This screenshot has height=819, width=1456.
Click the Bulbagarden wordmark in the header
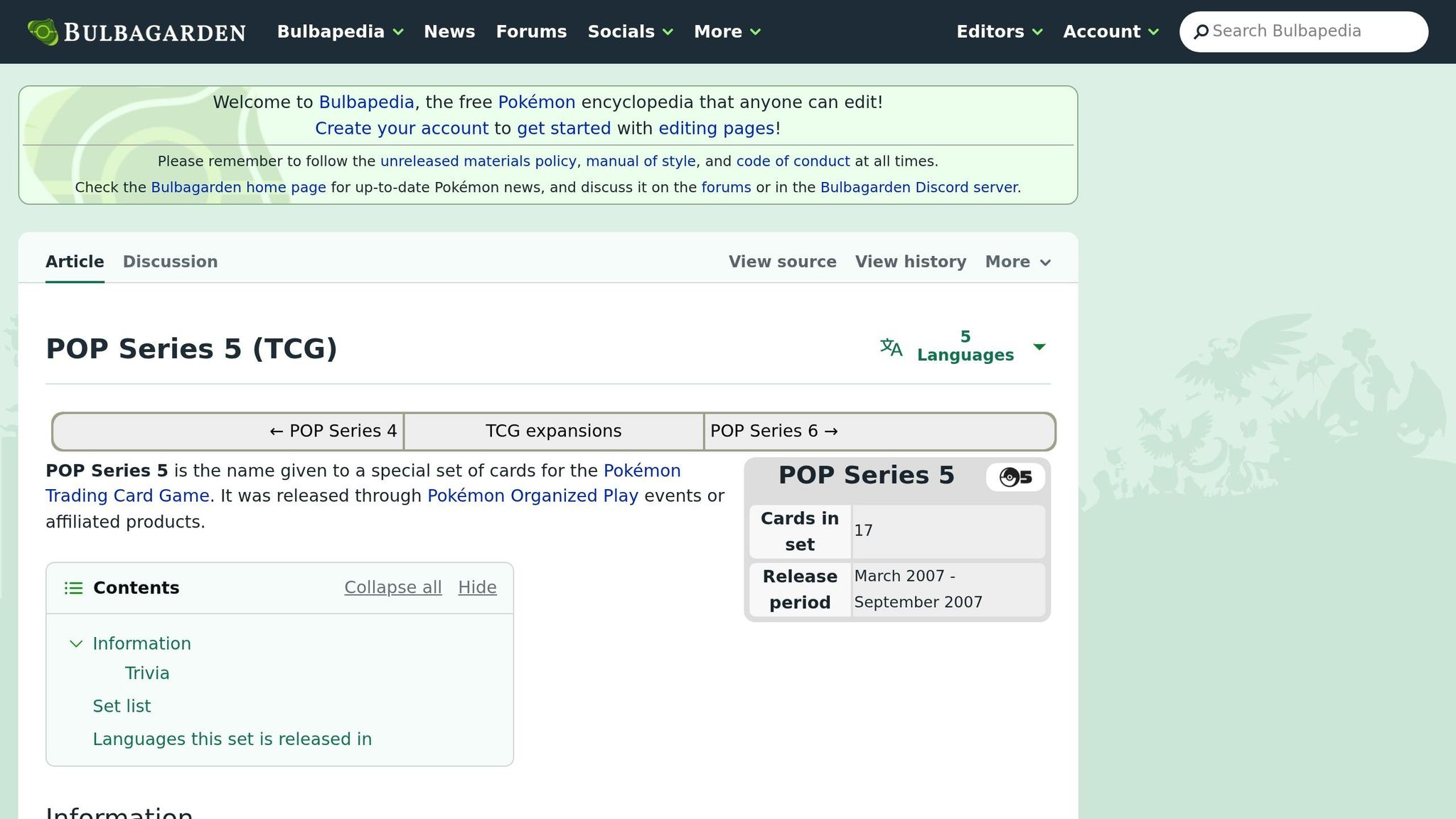(x=155, y=33)
